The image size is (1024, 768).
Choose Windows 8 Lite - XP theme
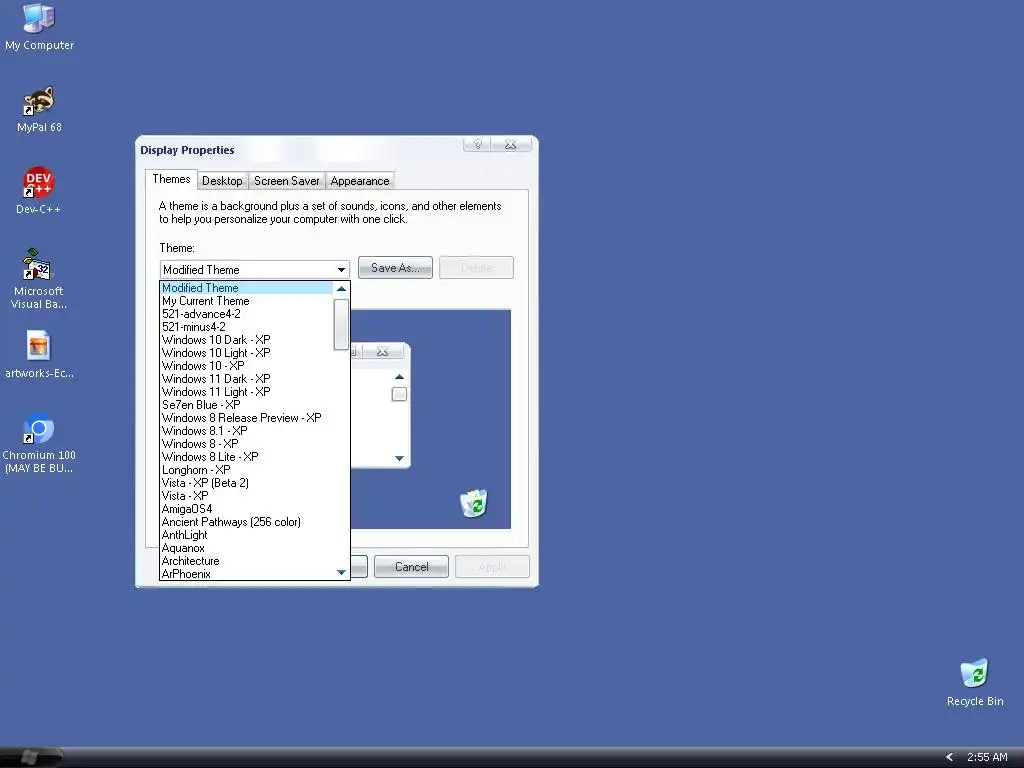246,457
